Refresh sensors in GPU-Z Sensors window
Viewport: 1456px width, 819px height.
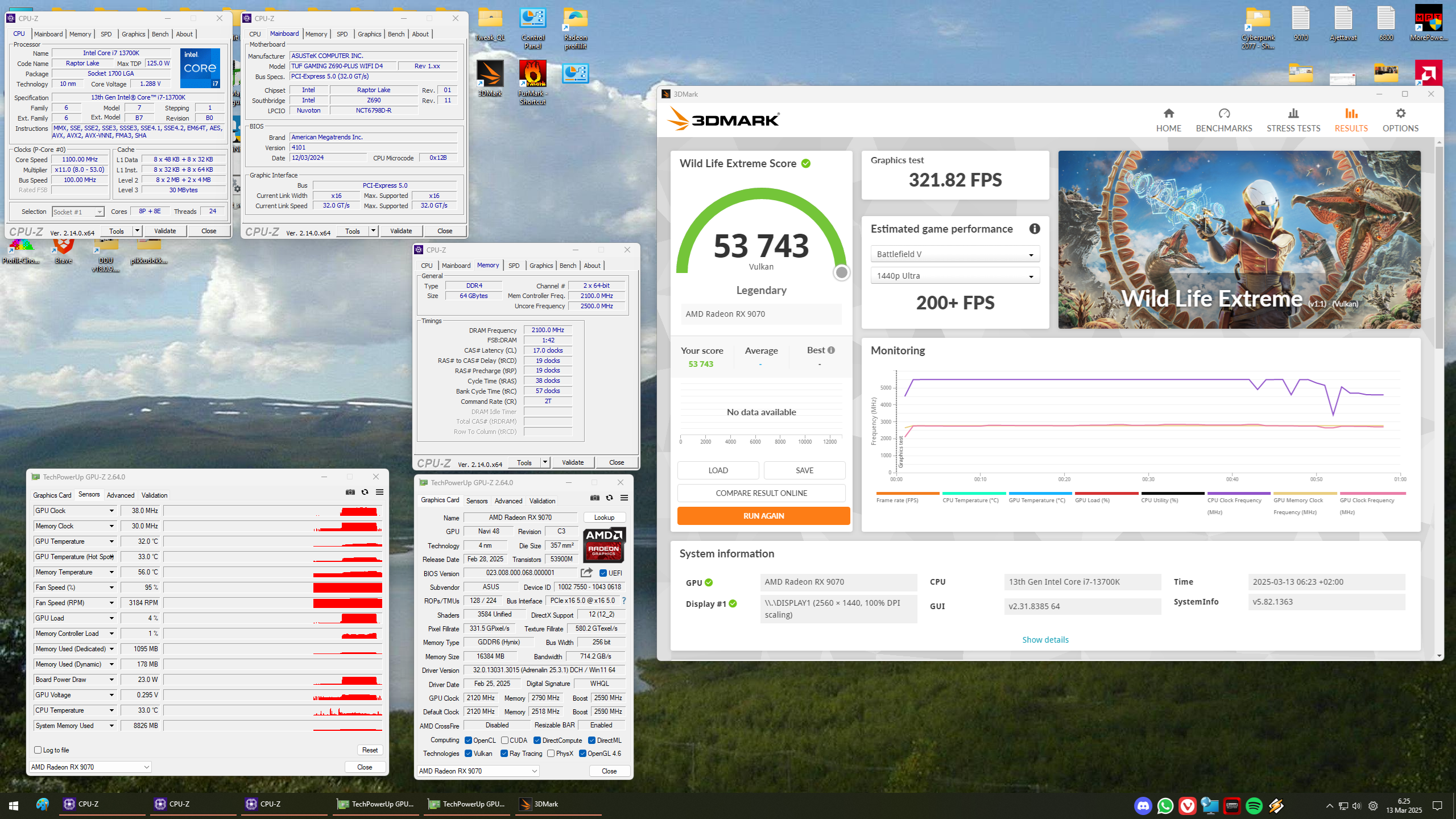365,492
